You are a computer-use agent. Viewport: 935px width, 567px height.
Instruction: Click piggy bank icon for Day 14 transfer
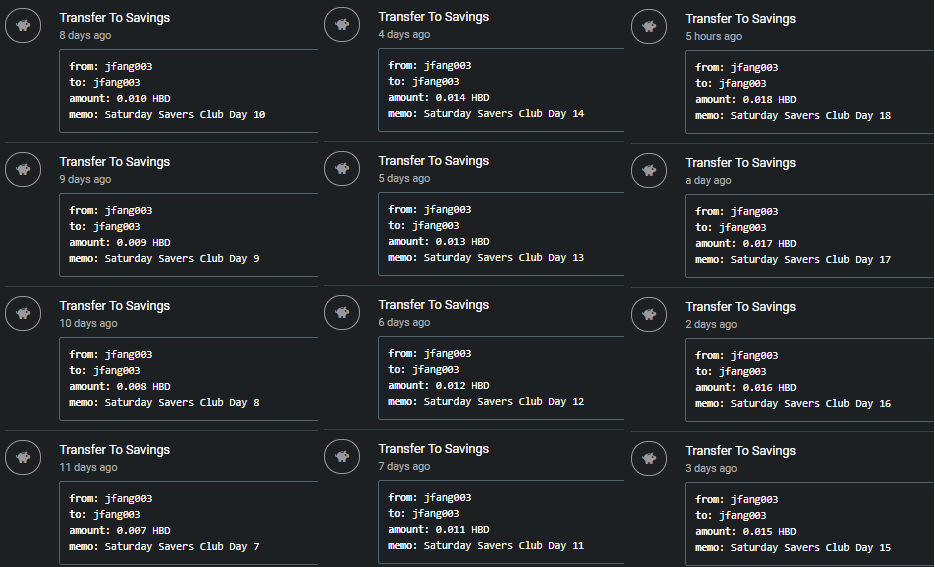pos(342,24)
